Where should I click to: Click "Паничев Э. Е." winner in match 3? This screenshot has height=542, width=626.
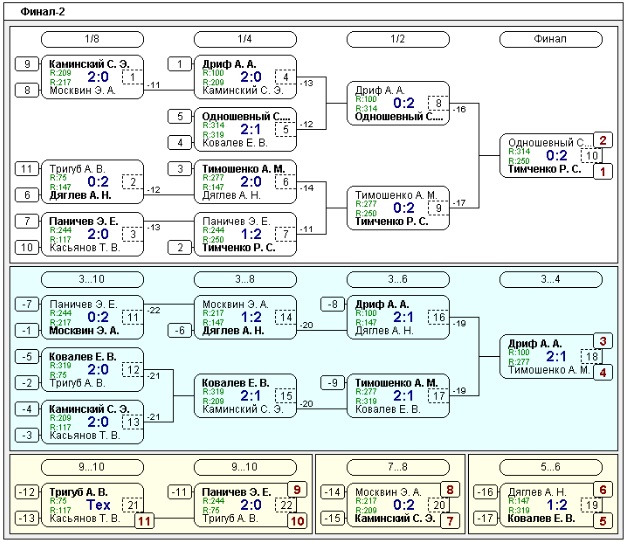tap(83, 221)
